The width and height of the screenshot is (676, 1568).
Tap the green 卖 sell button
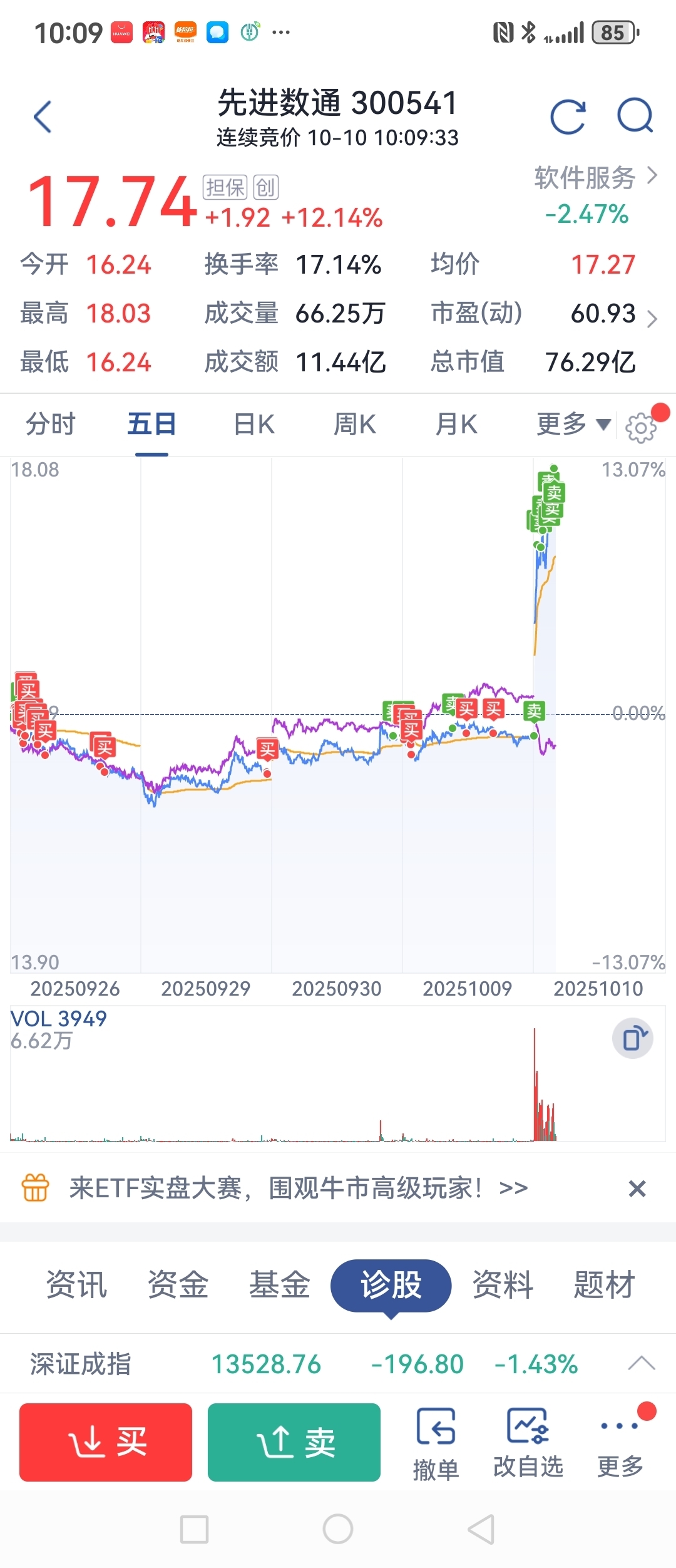pyautogui.click(x=294, y=1442)
